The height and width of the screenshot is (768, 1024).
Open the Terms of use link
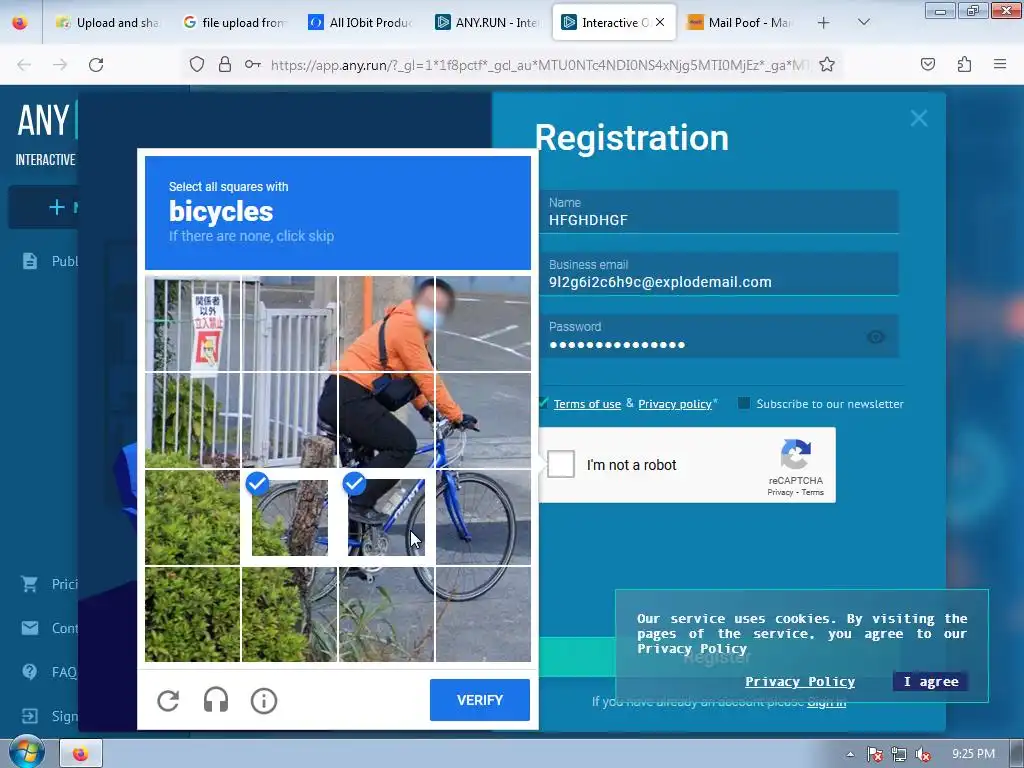pyautogui.click(x=587, y=404)
